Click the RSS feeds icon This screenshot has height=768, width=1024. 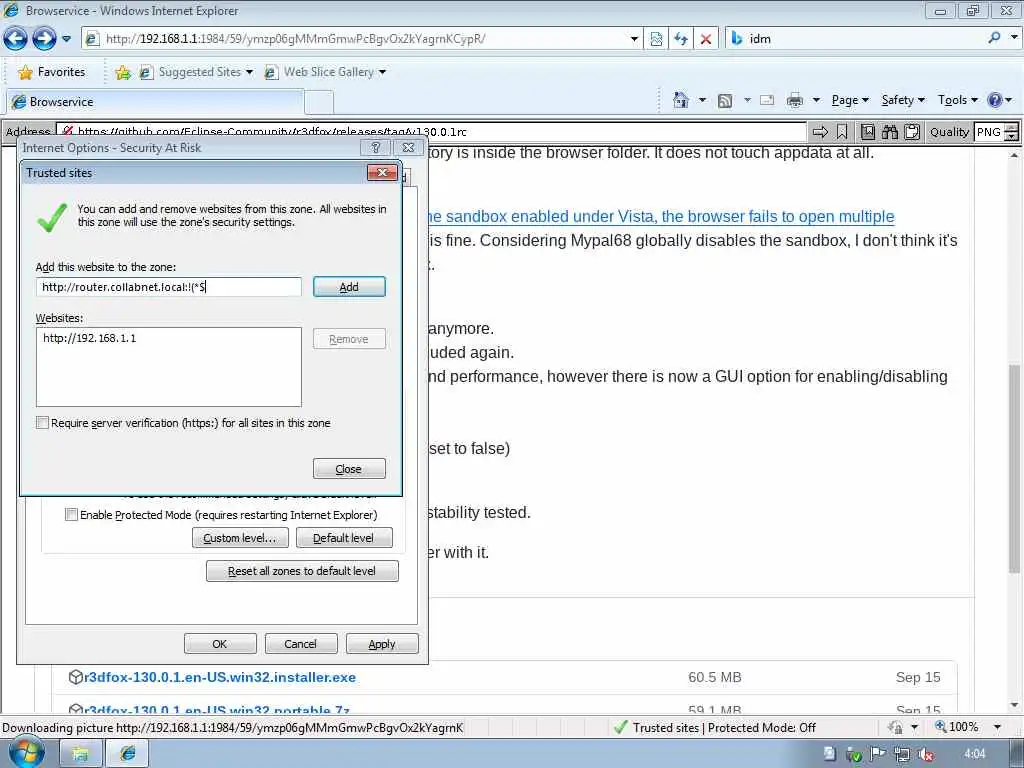pyautogui.click(x=725, y=101)
